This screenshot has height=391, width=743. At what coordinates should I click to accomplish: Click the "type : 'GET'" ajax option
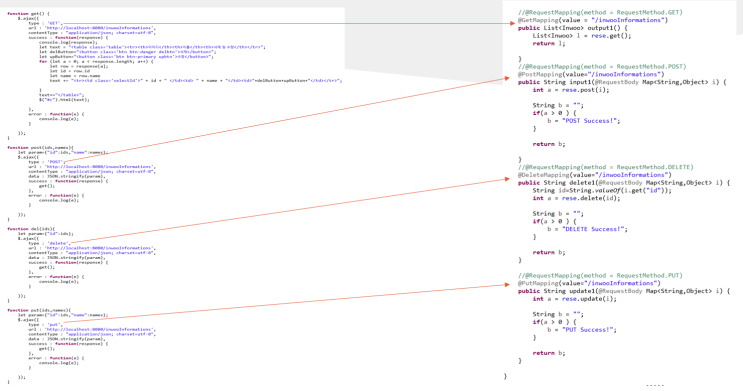point(45,23)
